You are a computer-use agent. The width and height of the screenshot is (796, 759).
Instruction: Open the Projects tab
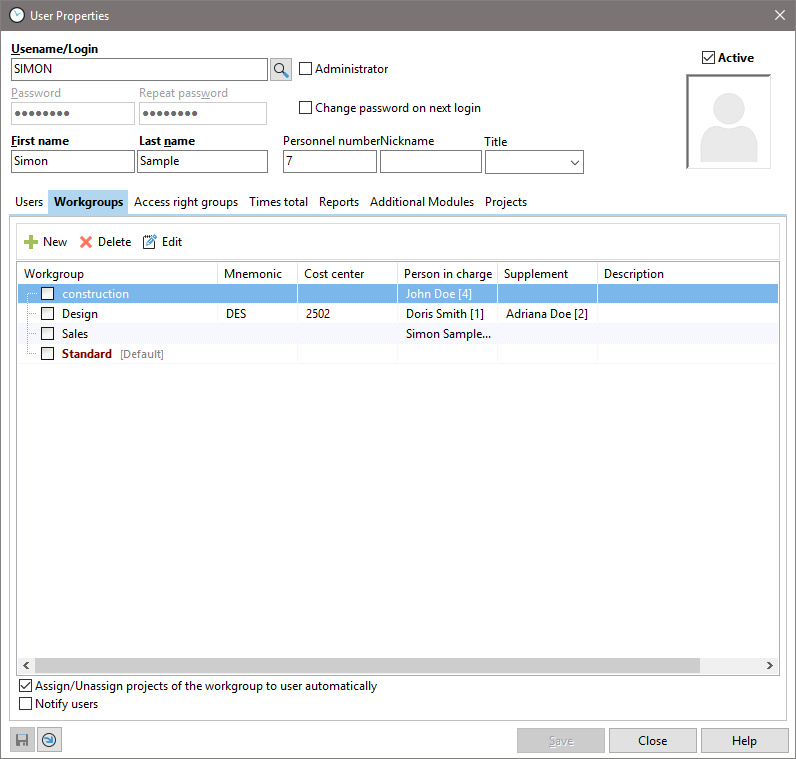(x=506, y=202)
